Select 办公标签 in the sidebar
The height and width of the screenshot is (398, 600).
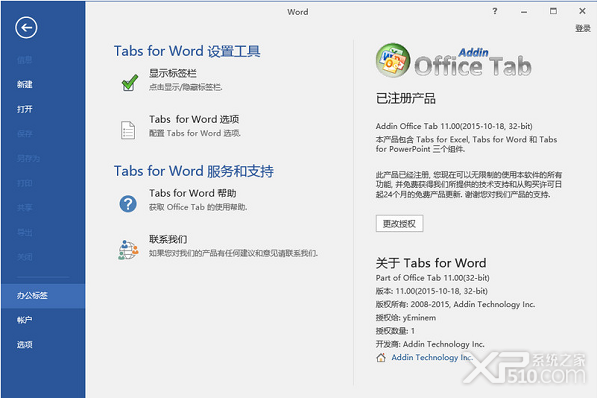43,296
